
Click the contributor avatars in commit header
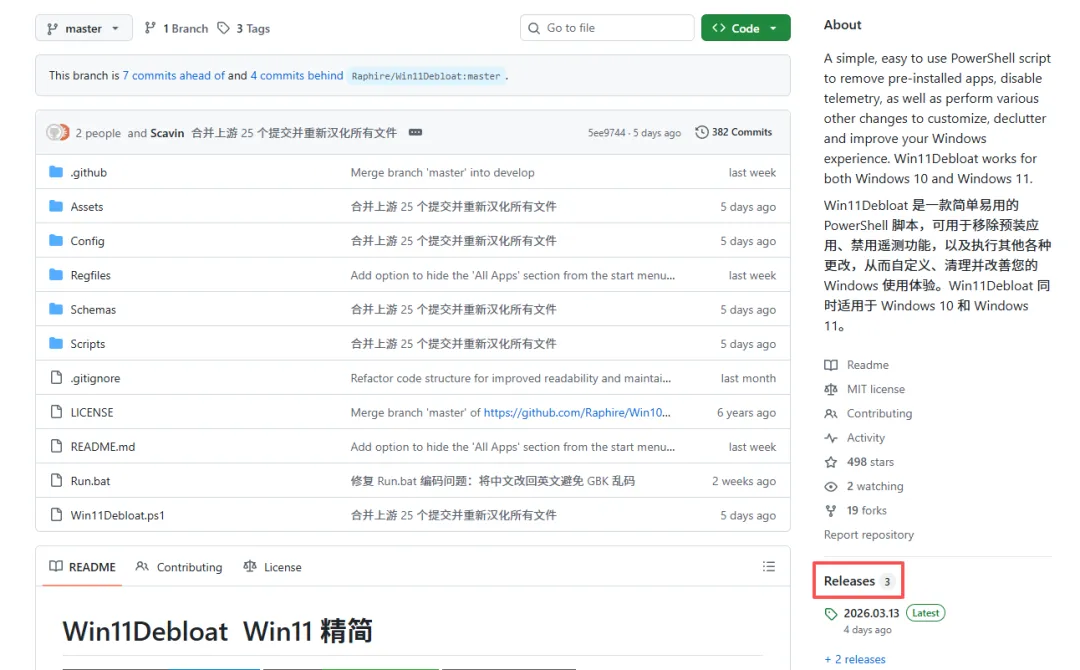coord(58,132)
